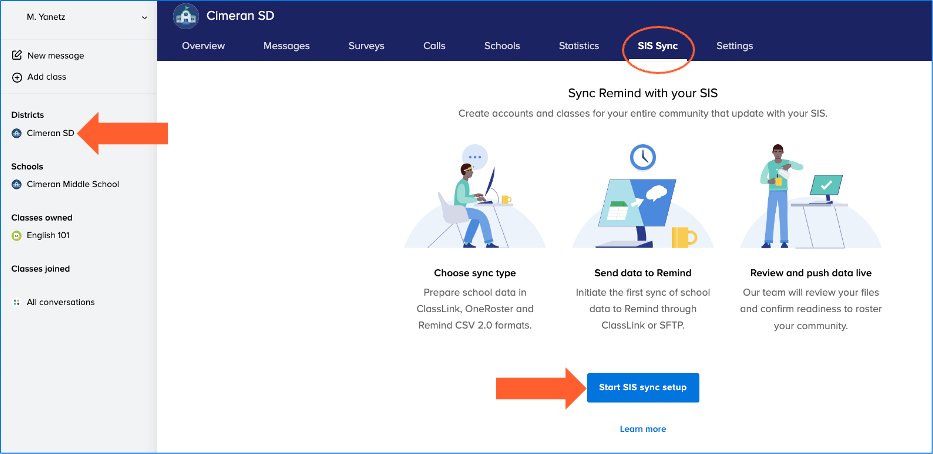Viewport: 933px width, 454px height.
Task: Click the Choose sync type illustration
Action: 475,197
